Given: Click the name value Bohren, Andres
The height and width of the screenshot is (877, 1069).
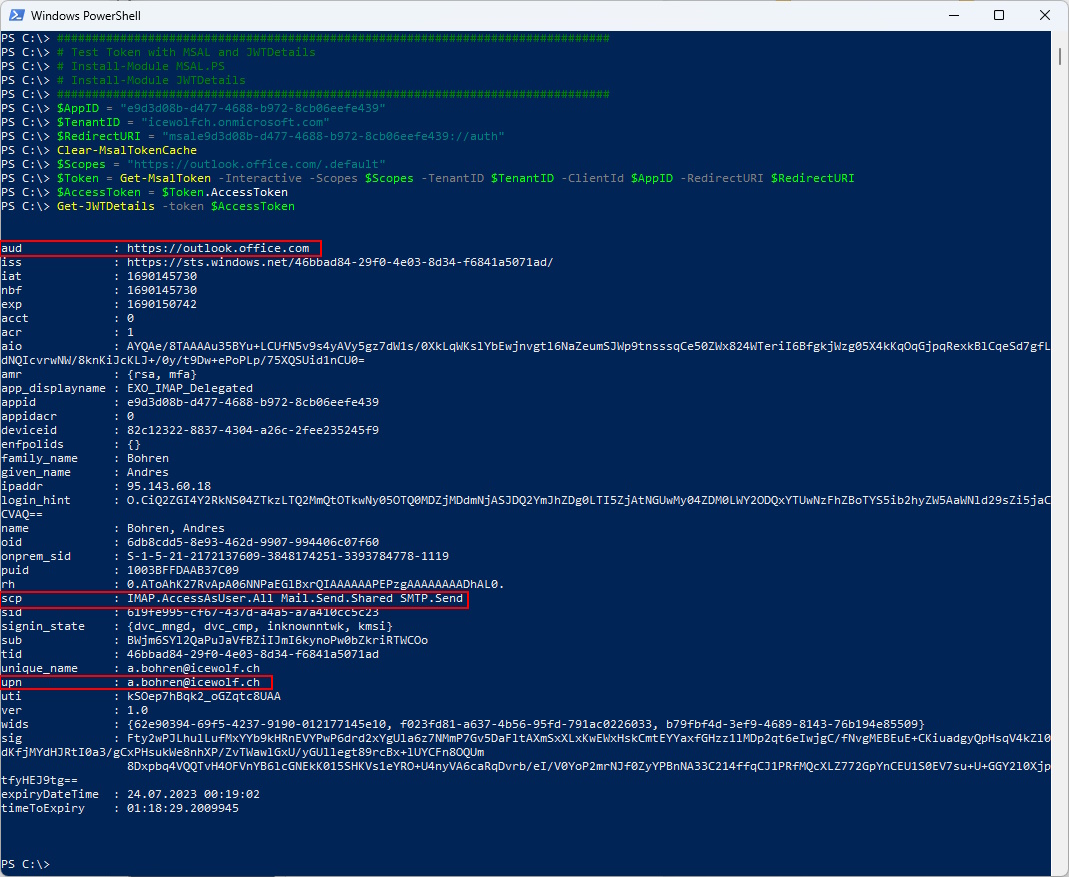Looking at the screenshot, I should (176, 528).
